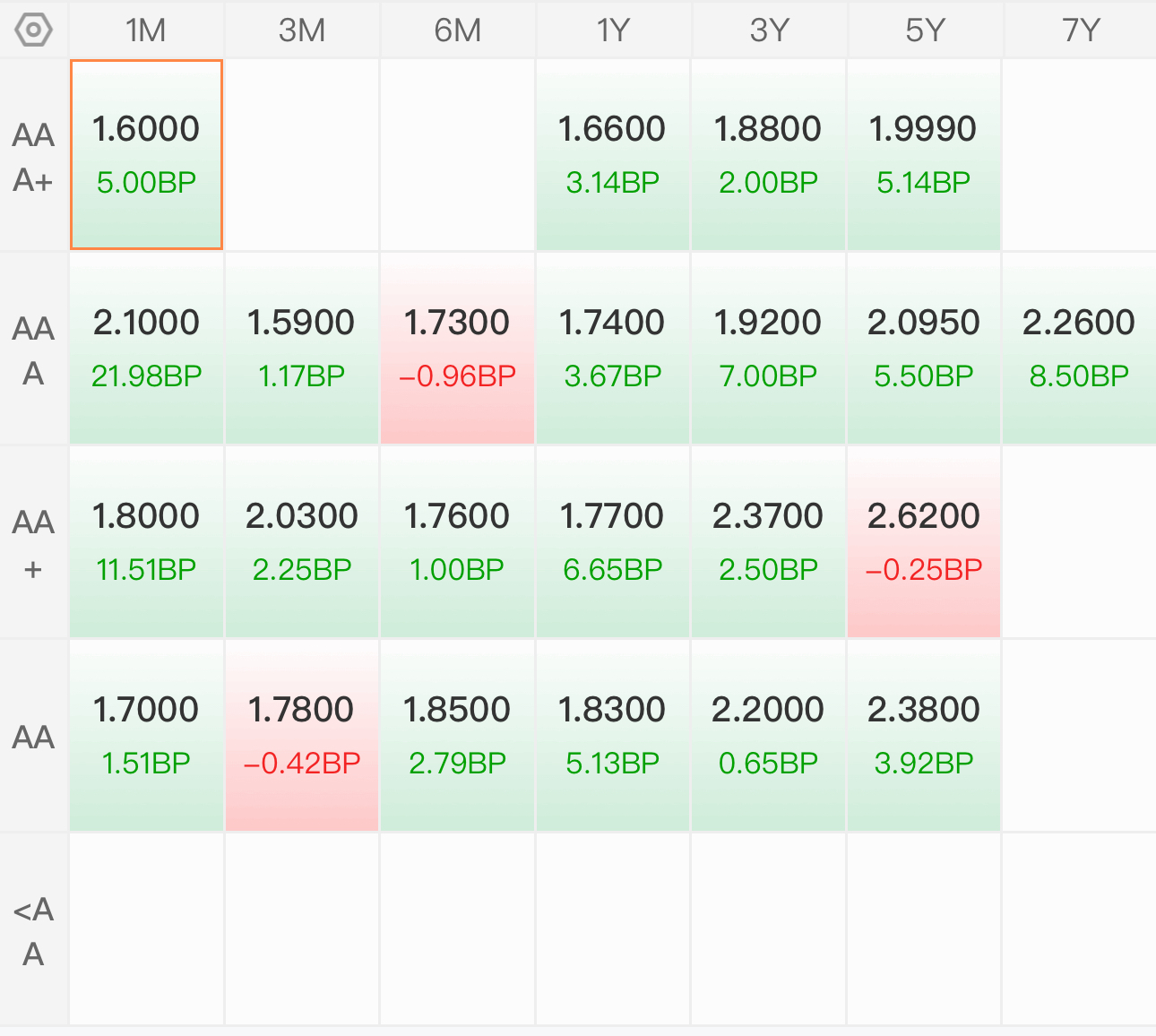1156x1036 pixels.
Task: Select the 1M column header
Action: coord(146,30)
